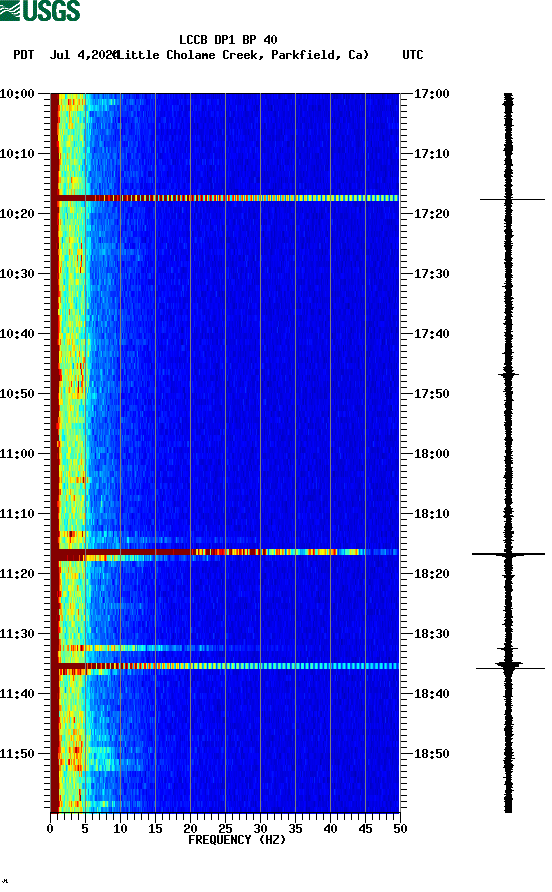The height and width of the screenshot is (892, 552).
Task: Click the 17:50 UTC time label
Action: click(x=431, y=394)
